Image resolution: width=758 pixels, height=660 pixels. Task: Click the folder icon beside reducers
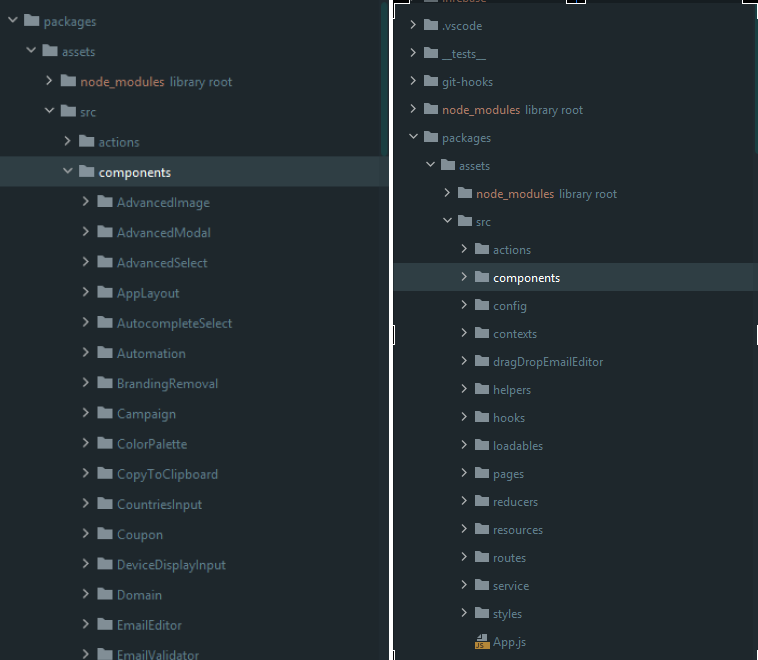pos(482,501)
